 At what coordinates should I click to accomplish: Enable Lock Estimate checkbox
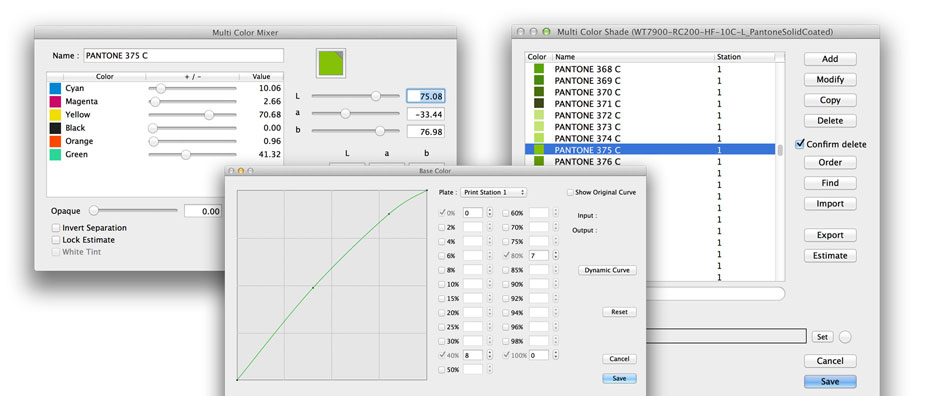[56, 240]
